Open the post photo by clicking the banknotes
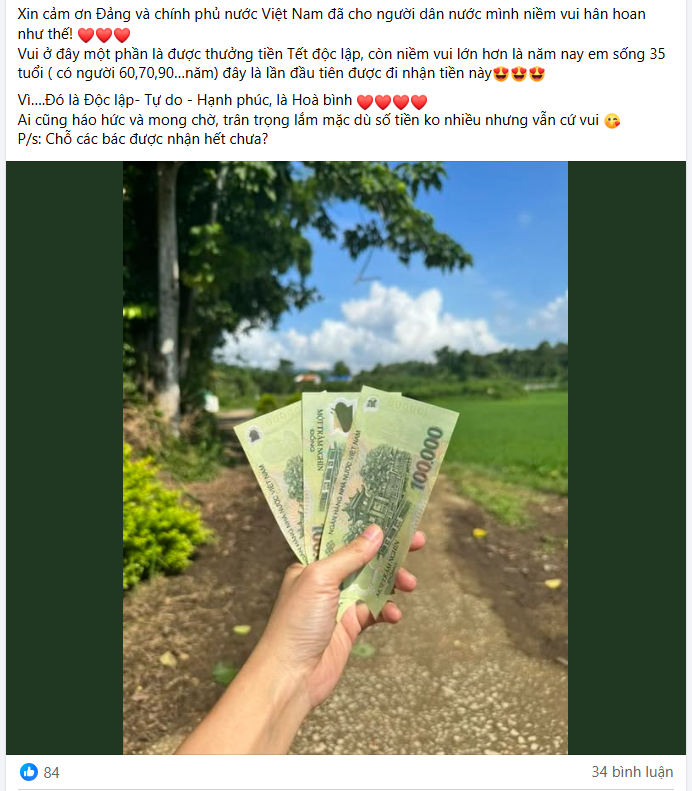 [x=348, y=484]
